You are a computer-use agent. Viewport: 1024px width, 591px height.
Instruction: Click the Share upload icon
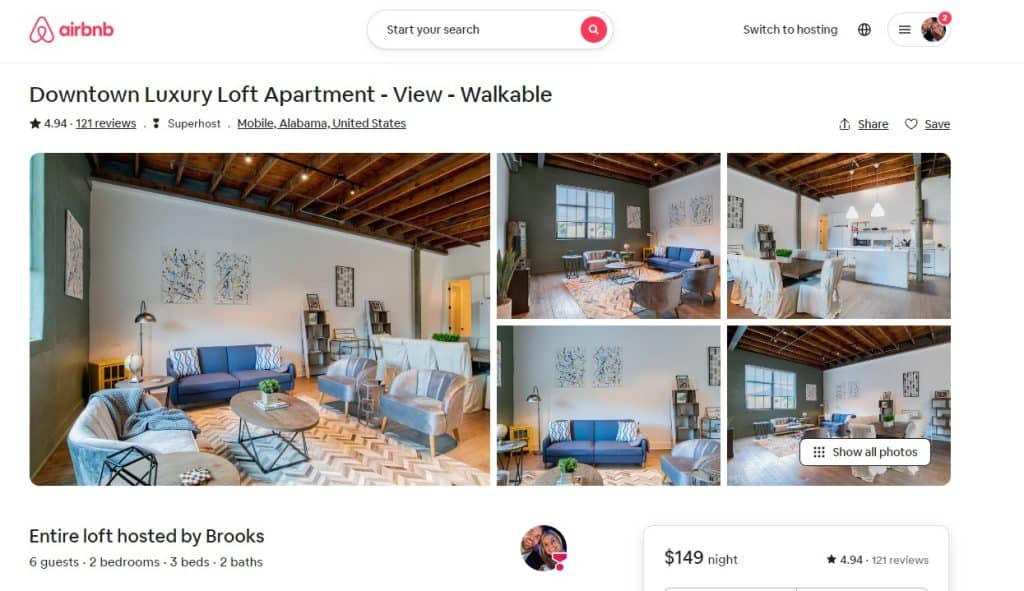(844, 124)
